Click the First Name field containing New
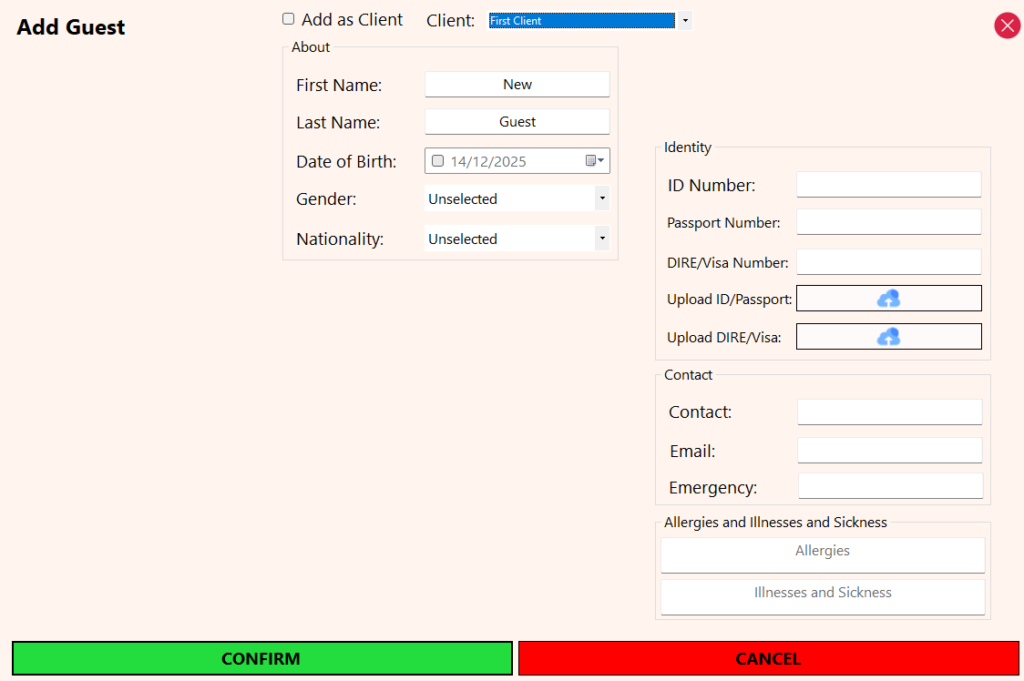The image size is (1024, 681). pyautogui.click(x=517, y=85)
